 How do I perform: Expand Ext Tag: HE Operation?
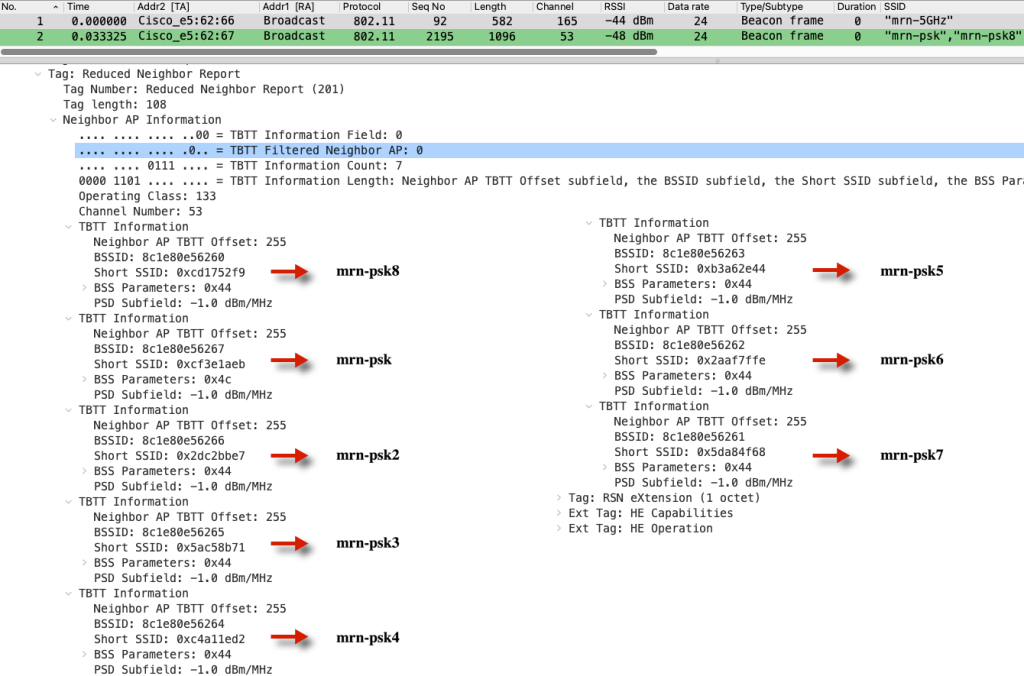[x=559, y=529]
